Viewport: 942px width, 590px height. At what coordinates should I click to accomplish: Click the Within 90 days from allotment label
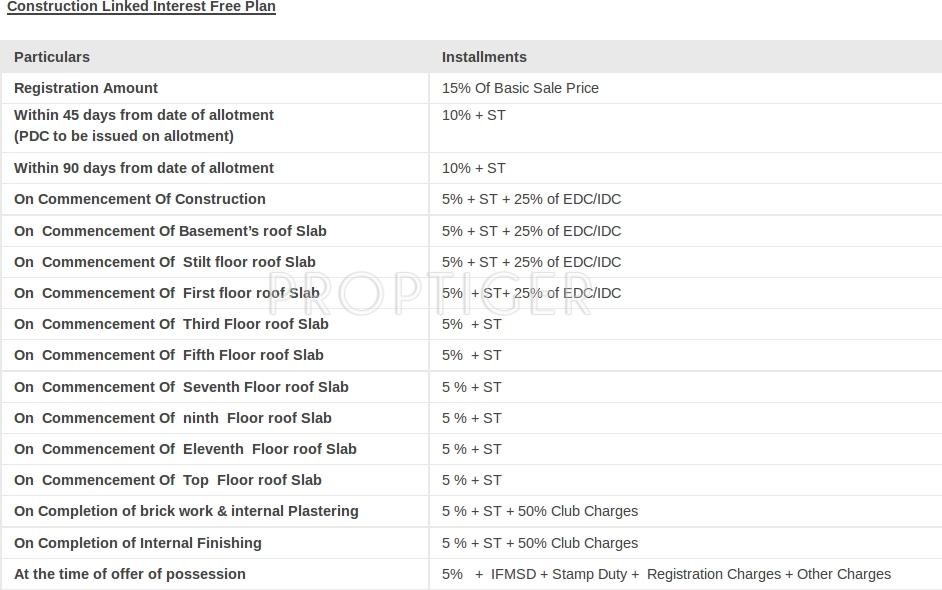coord(144,168)
